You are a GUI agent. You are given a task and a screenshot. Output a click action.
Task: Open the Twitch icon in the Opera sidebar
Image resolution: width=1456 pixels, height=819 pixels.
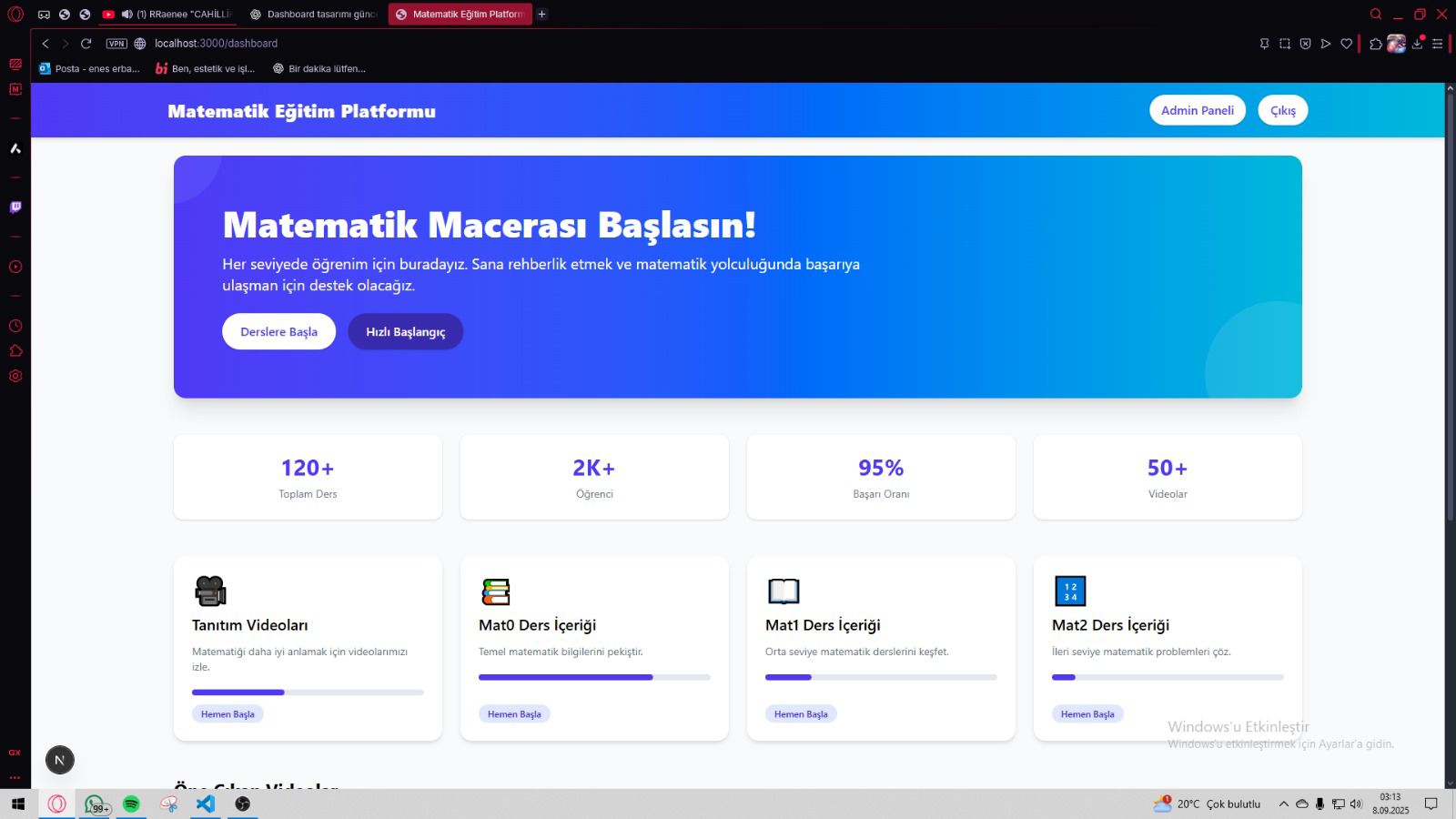[15, 207]
